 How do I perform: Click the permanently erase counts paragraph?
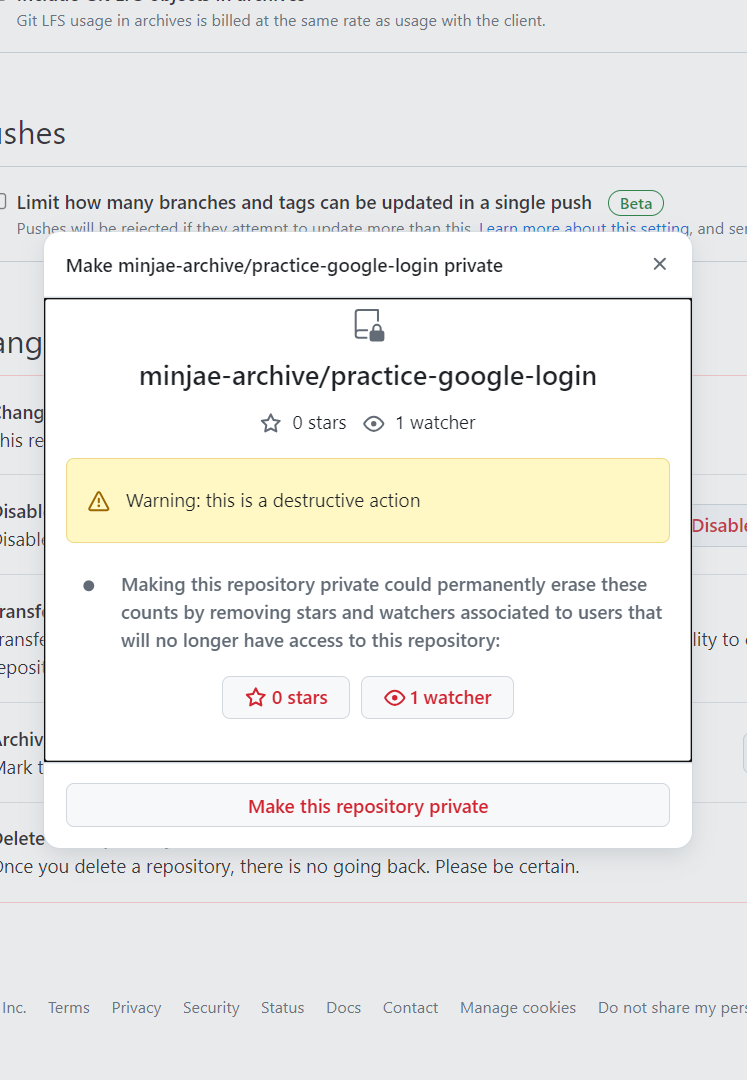pyautogui.click(x=392, y=612)
